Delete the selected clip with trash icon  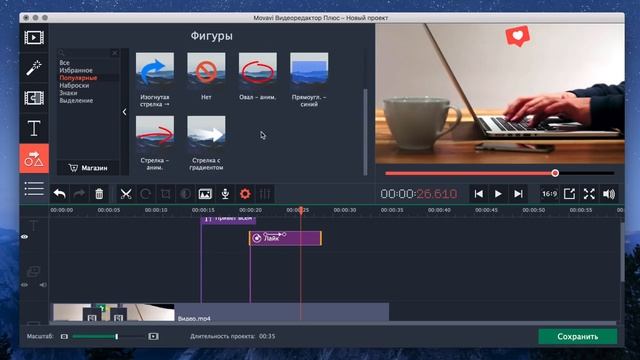pos(99,194)
